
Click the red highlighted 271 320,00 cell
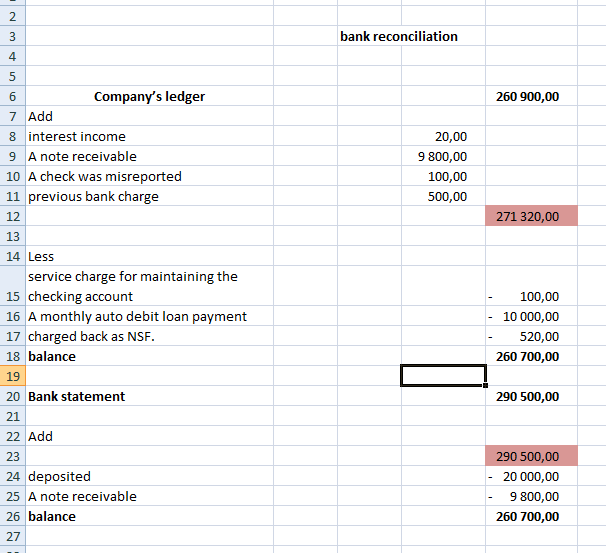530,216
